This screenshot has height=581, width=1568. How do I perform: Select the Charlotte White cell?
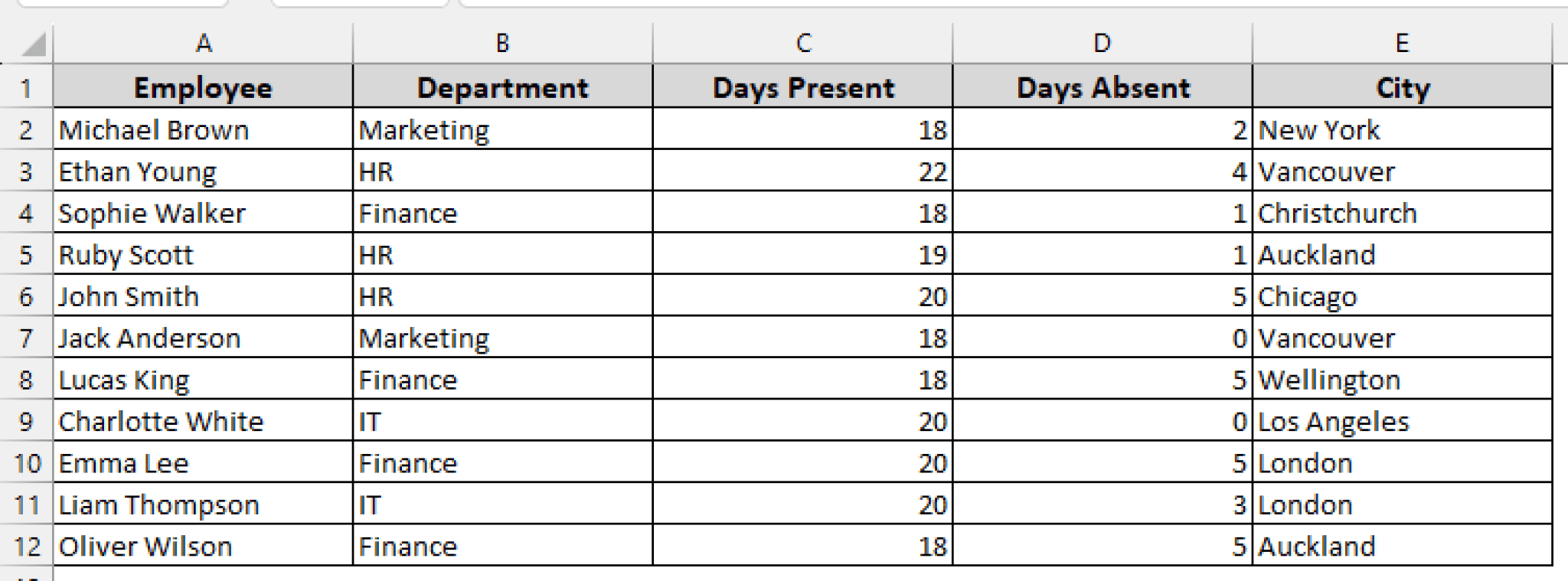203,422
